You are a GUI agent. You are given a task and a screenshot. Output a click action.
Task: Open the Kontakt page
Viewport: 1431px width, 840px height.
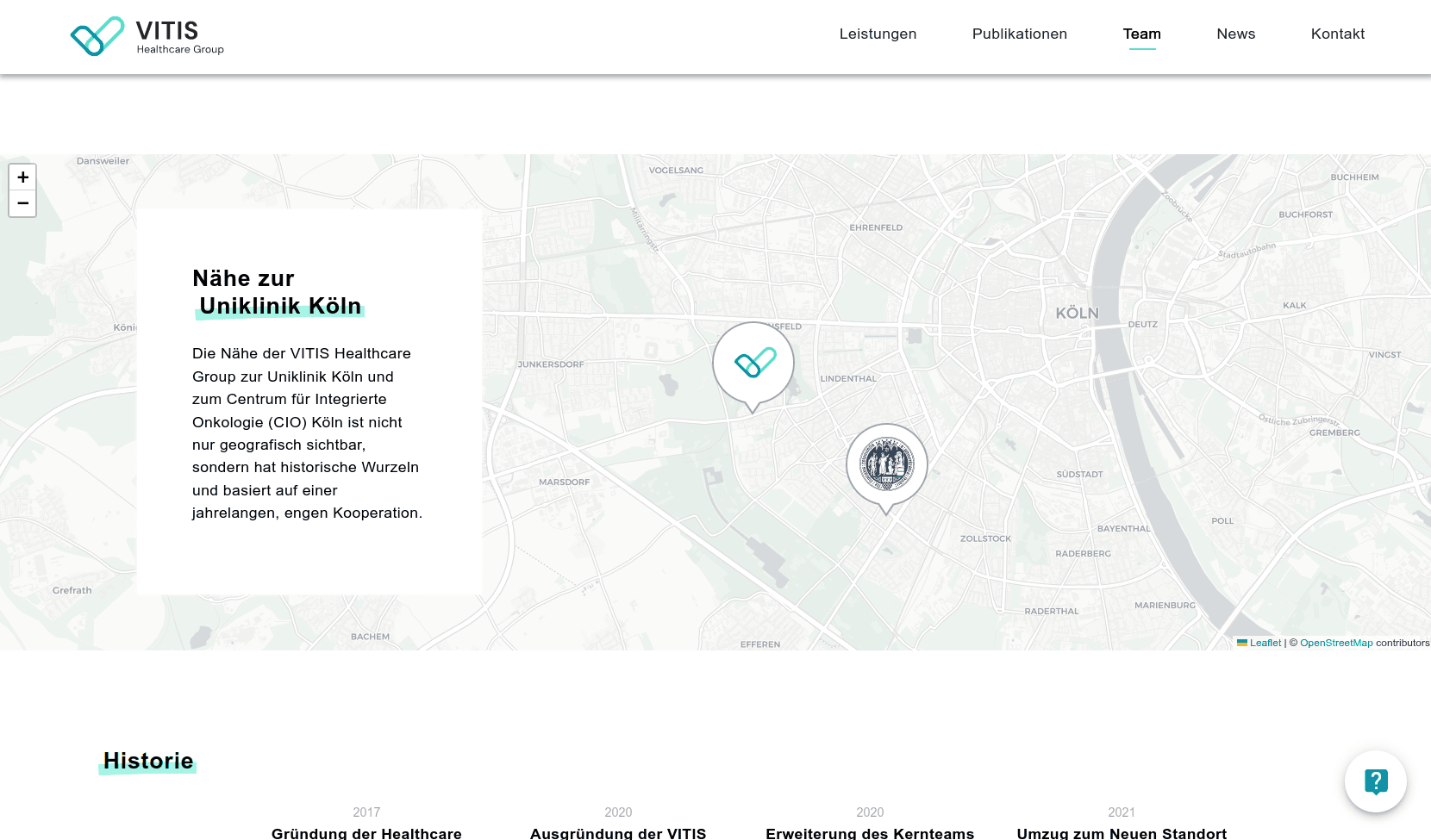click(x=1338, y=34)
